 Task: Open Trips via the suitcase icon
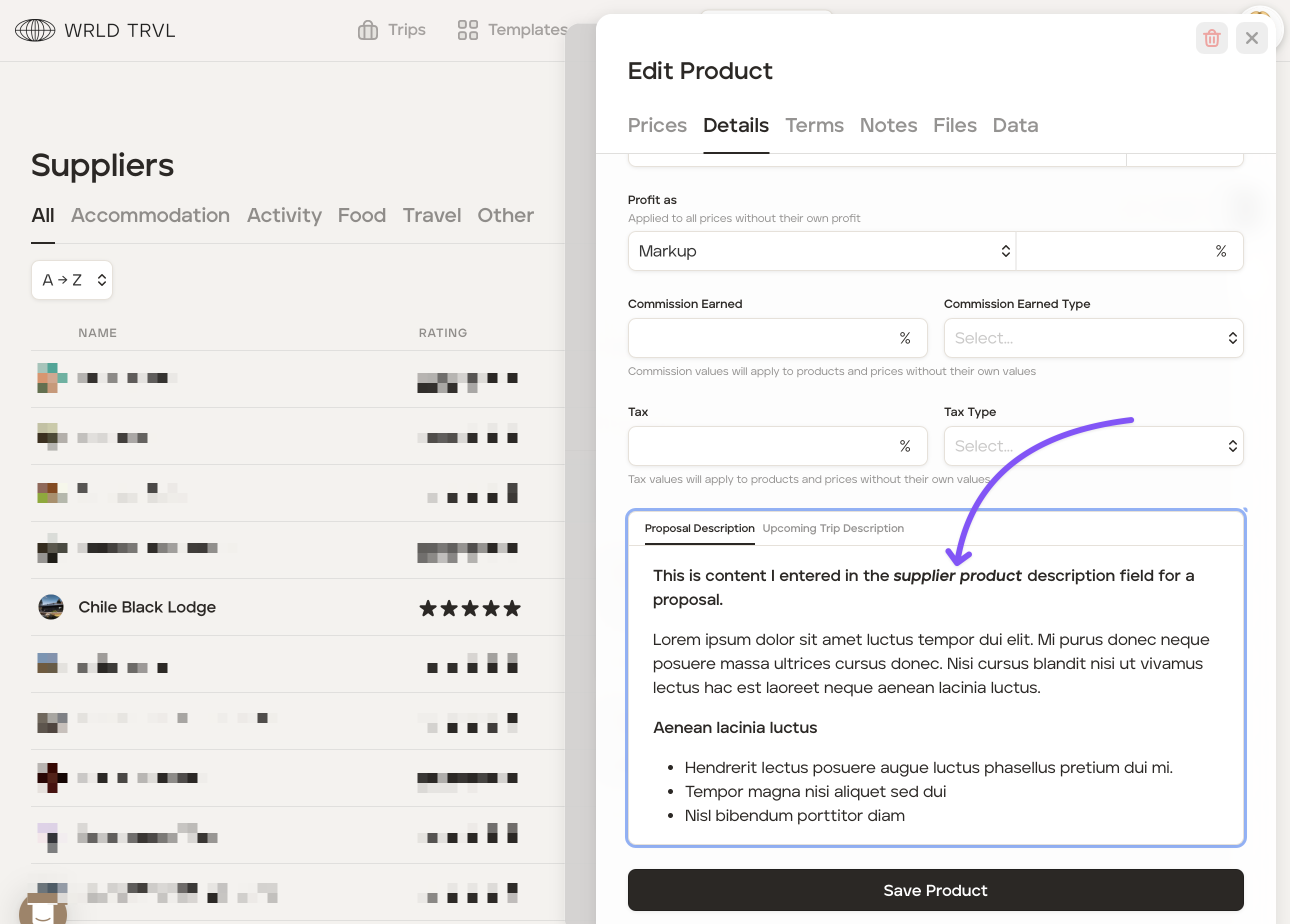point(367,30)
